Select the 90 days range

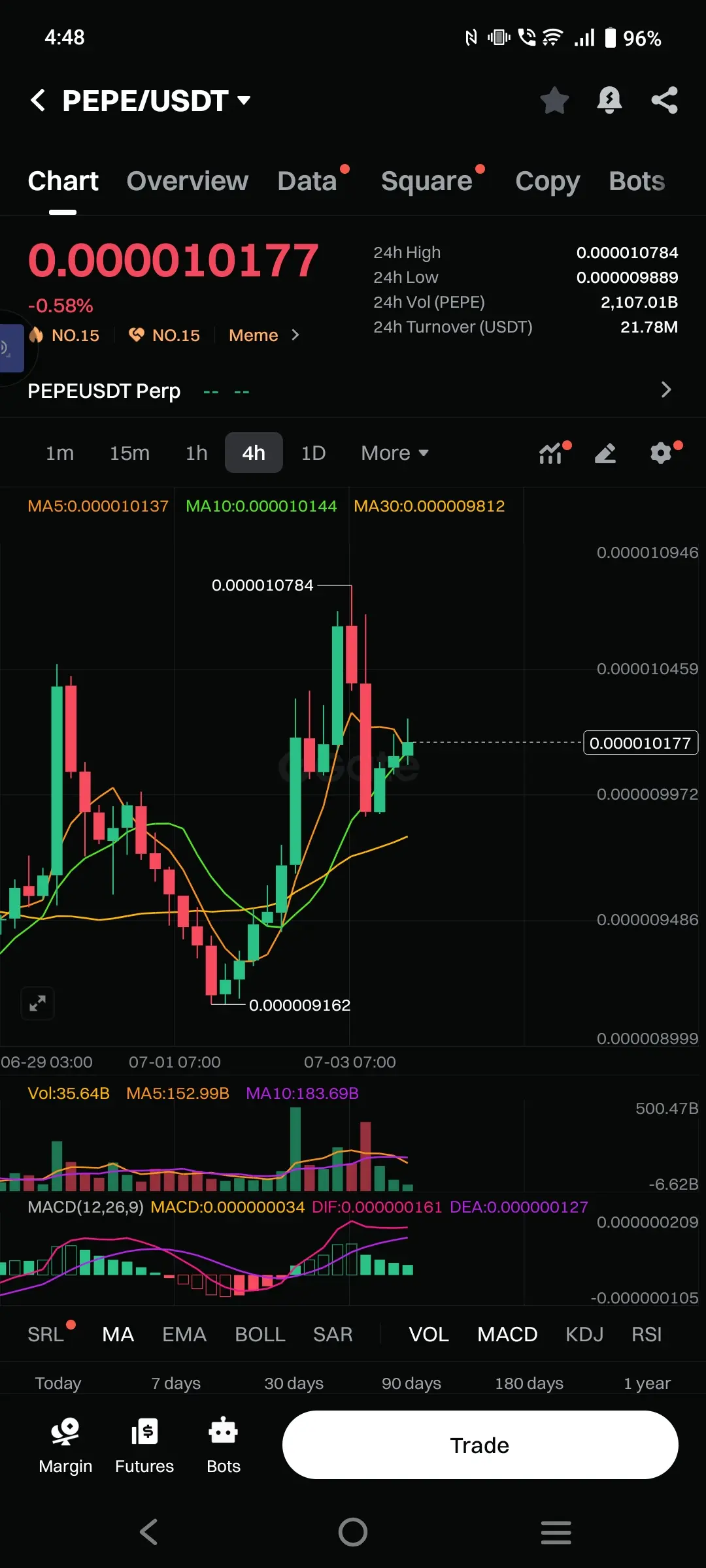[411, 1383]
